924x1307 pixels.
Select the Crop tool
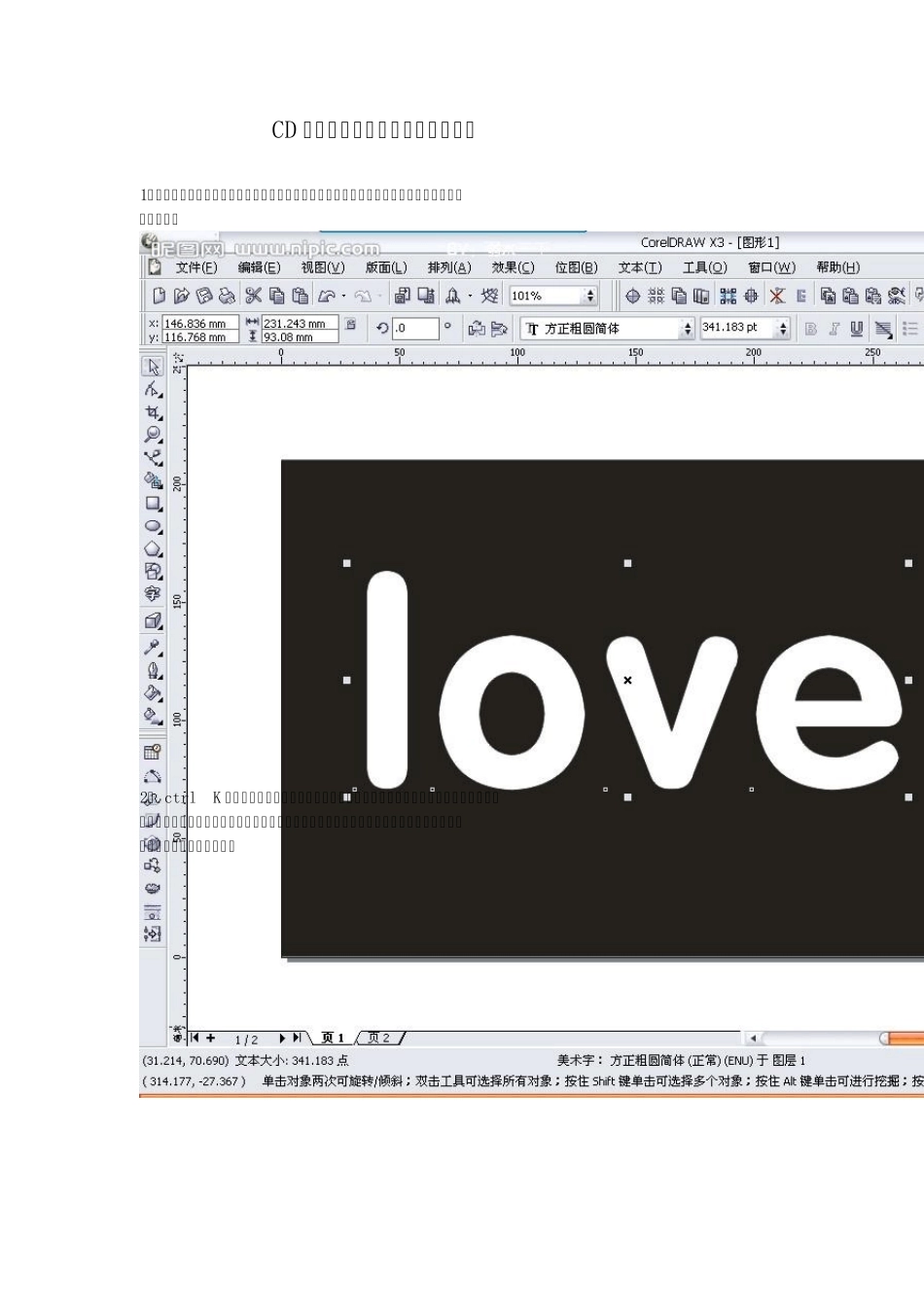(x=153, y=412)
